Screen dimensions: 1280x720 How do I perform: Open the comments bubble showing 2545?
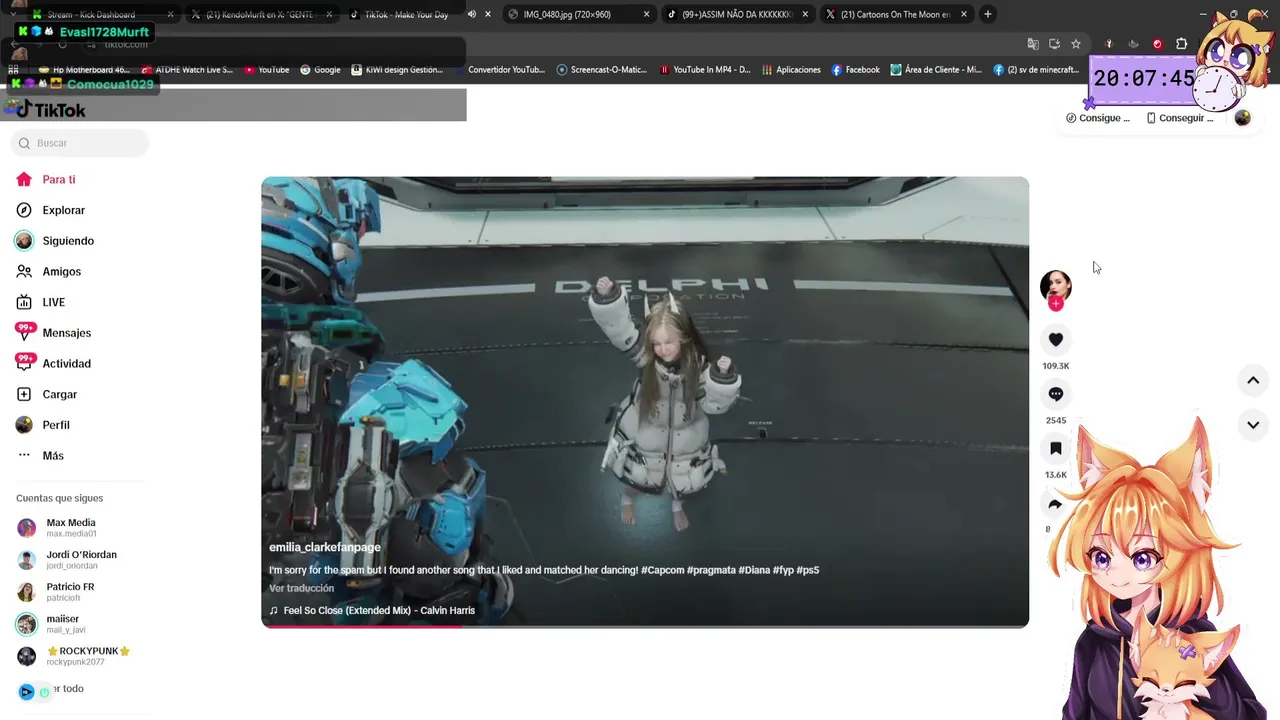click(1055, 394)
